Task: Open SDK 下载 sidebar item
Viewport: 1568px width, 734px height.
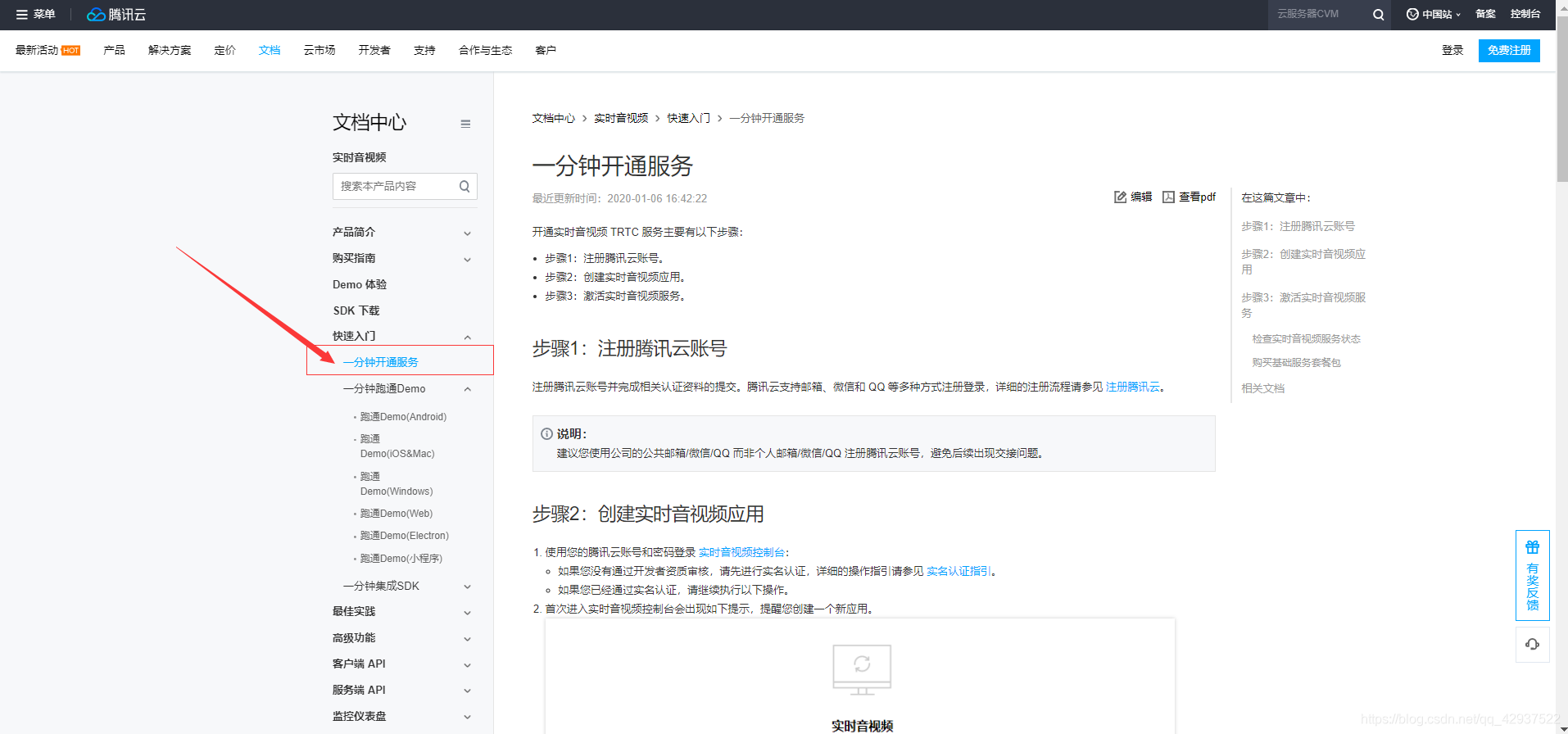Action: pos(356,310)
